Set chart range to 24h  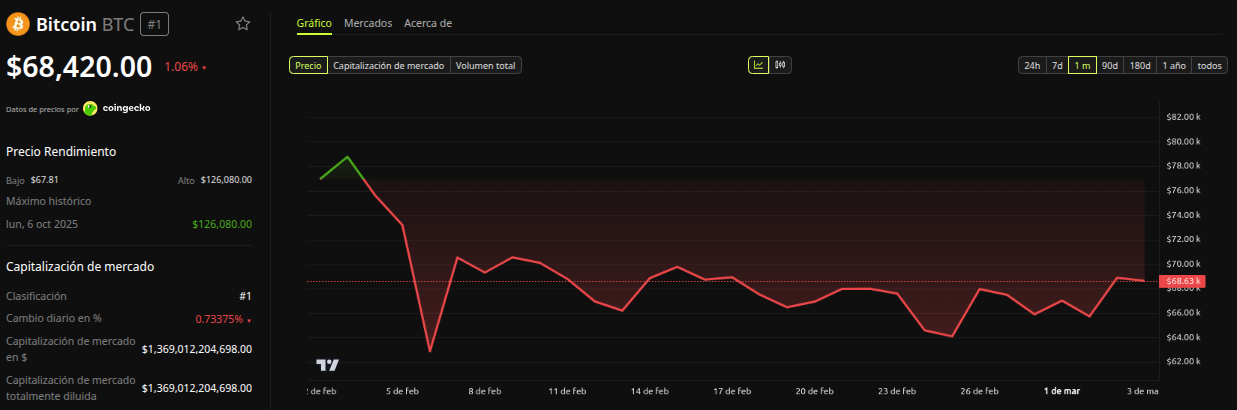tap(1031, 65)
